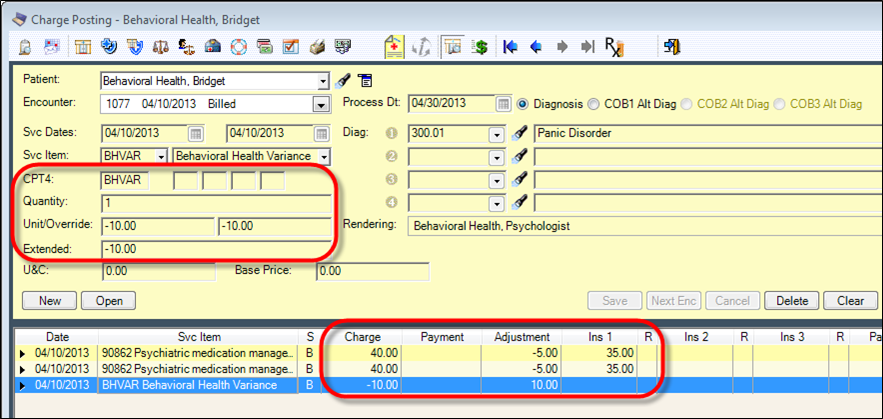
Task: Open the Behavioral Health Variance description dropdown
Action: click(x=324, y=156)
